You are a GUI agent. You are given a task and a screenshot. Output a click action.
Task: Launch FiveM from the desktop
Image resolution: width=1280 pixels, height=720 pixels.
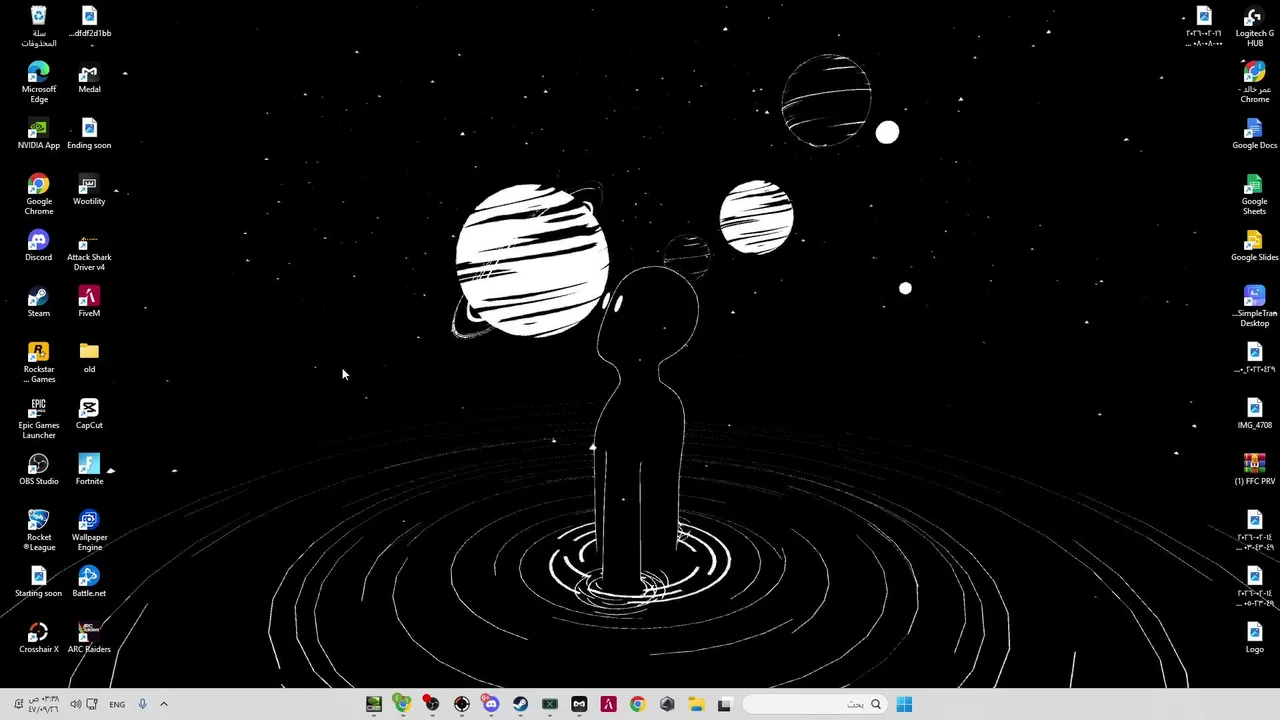tap(89, 302)
